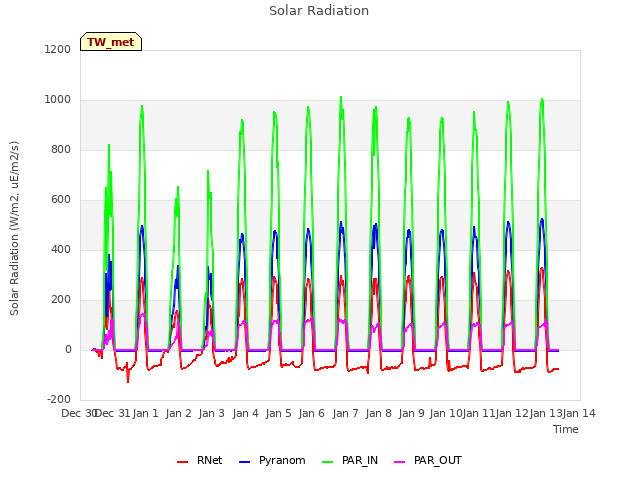This screenshot has height=480, width=640.
Task: Click the Jan 1 x-axis label
Action: 145,413
